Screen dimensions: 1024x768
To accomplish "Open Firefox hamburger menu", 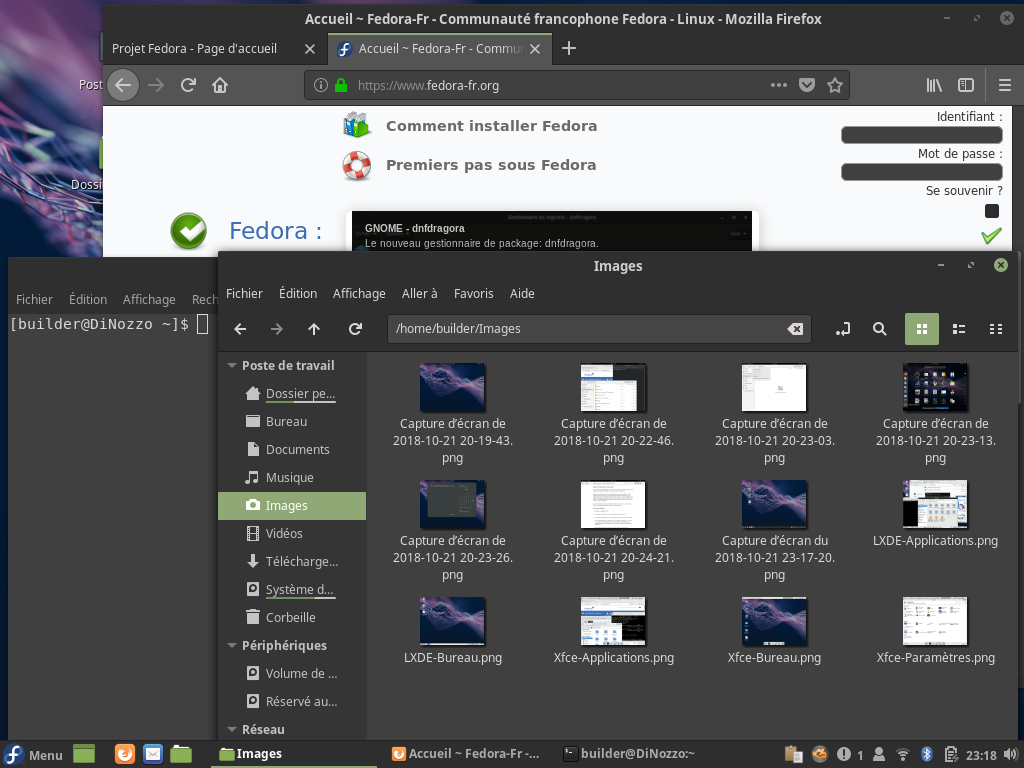I will coord(1005,85).
